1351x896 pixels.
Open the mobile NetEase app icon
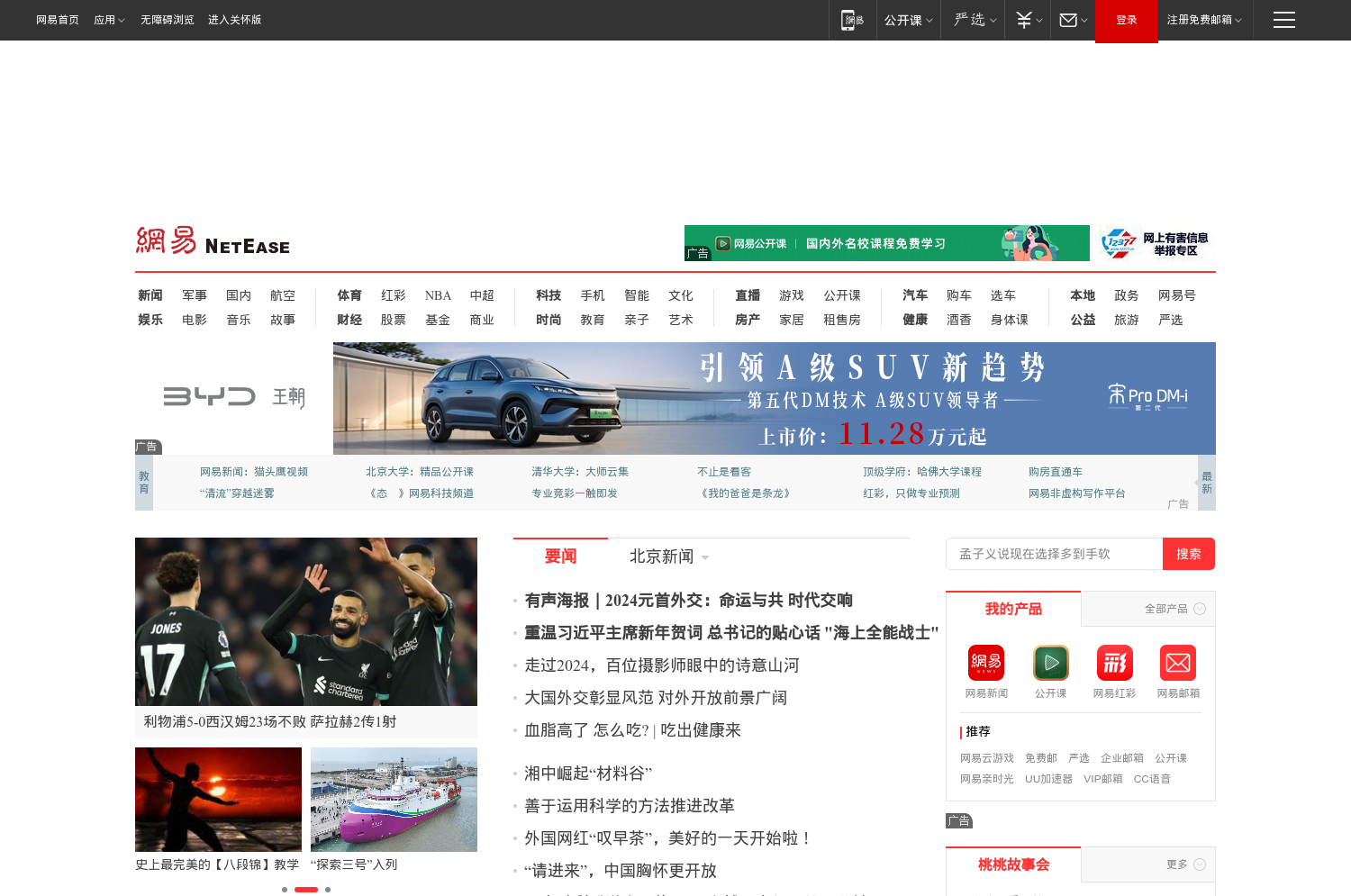tap(852, 20)
